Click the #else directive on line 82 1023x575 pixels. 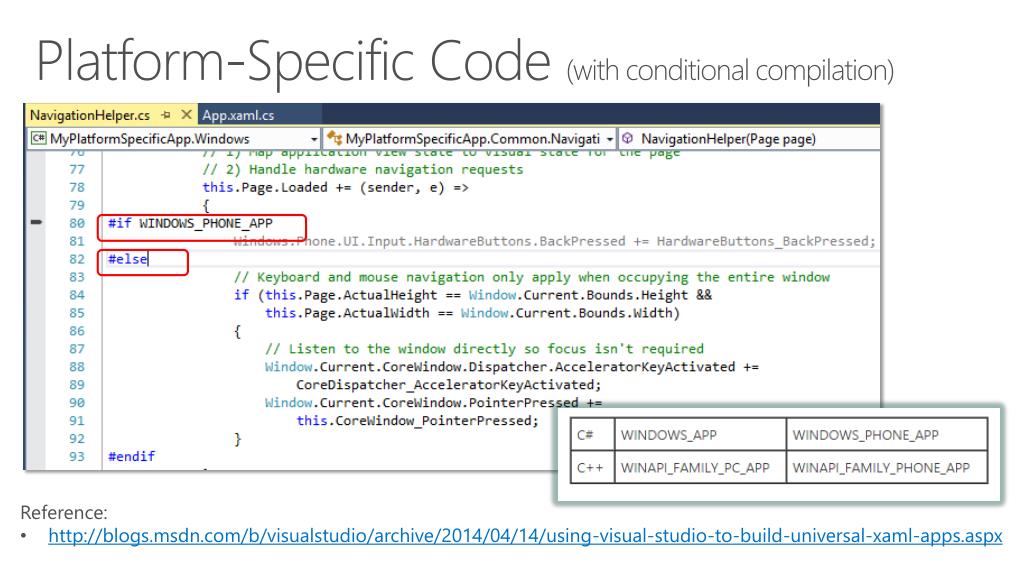tap(128, 259)
